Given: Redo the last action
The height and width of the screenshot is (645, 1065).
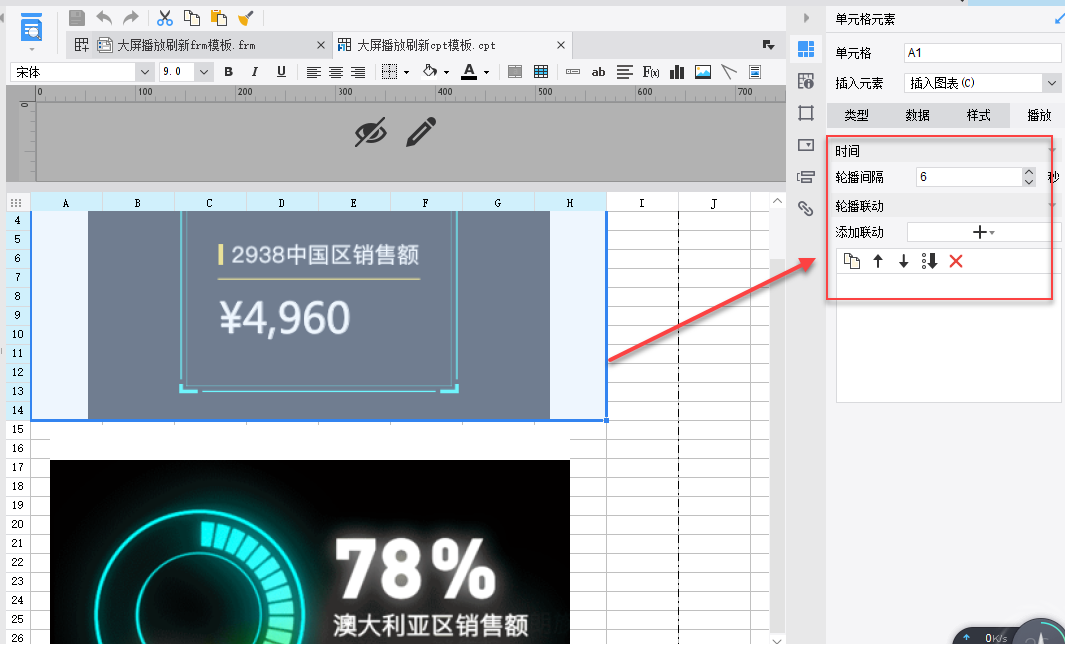Looking at the screenshot, I should click(x=130, y=18).
